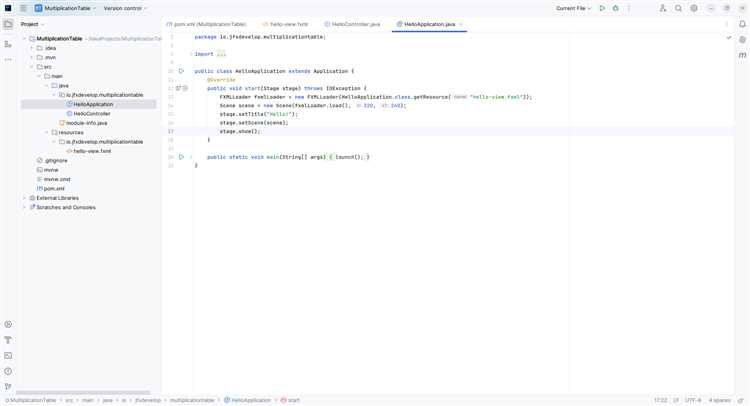750x406 pixels.
Task: Run the current file
Action: tap(602, 8)
